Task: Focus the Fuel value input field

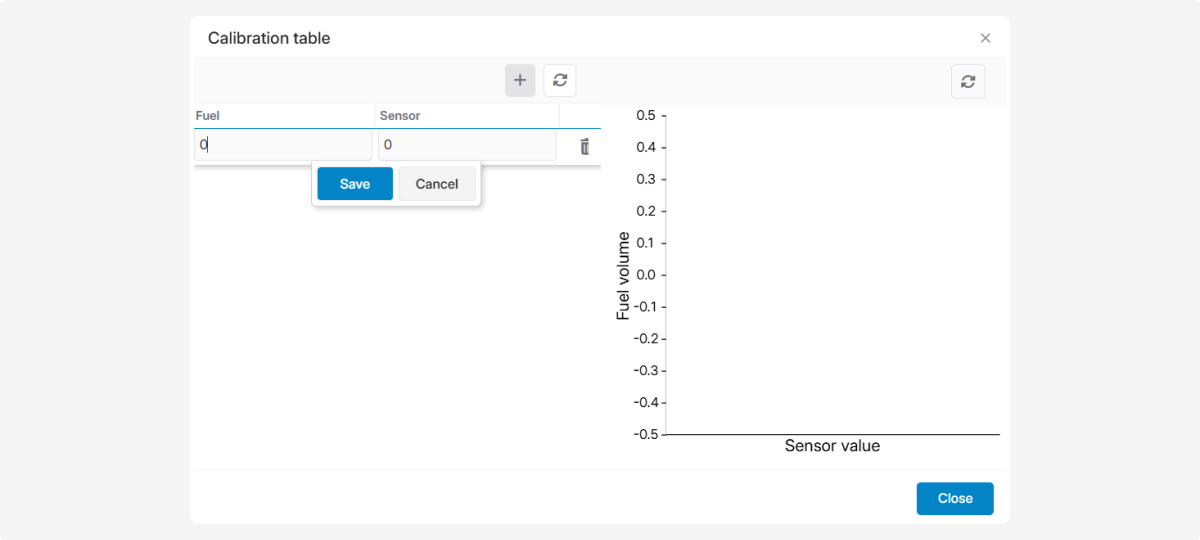Action: [284, 145]
